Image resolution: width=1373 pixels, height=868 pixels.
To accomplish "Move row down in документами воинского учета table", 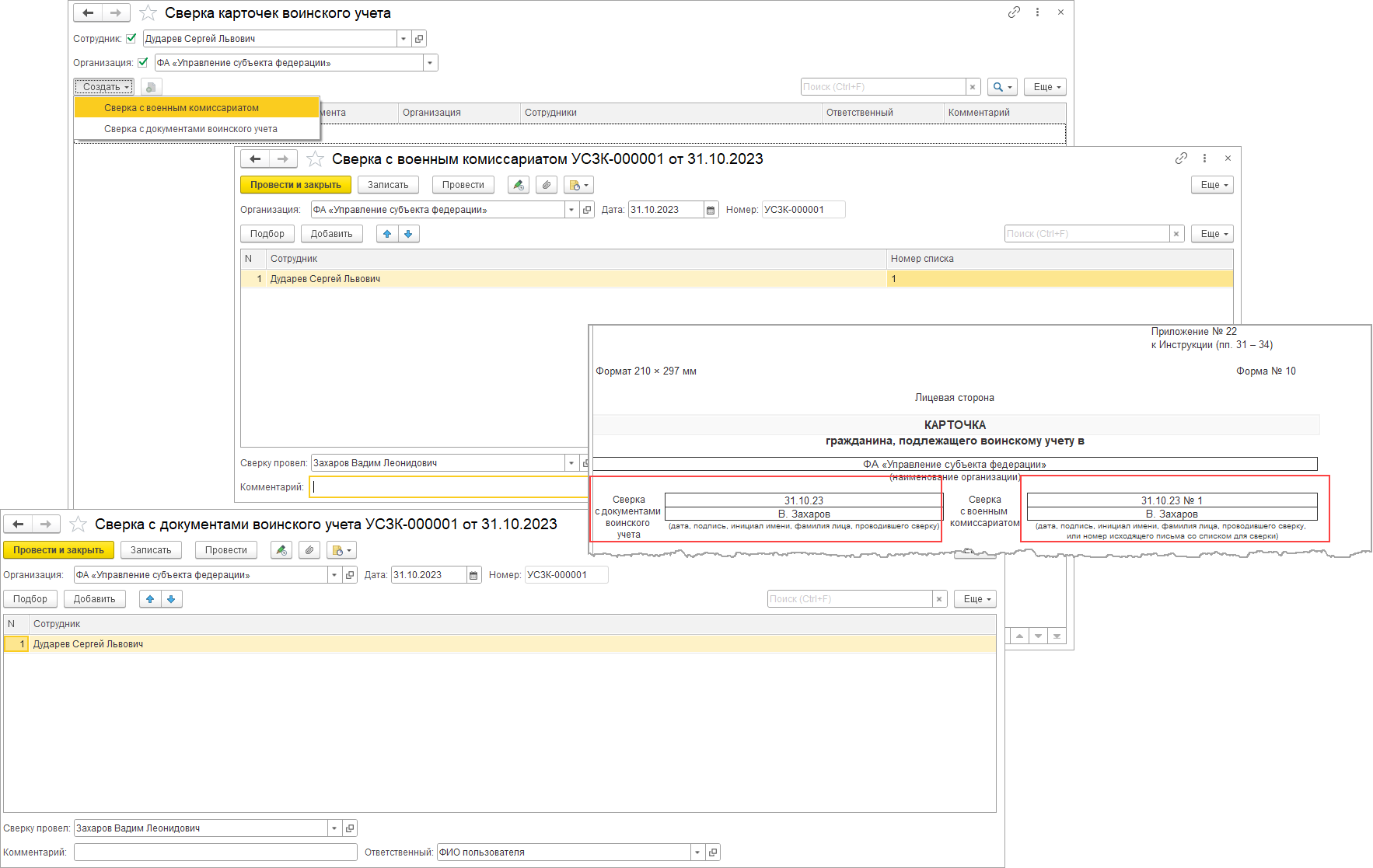I will [171, 599].
